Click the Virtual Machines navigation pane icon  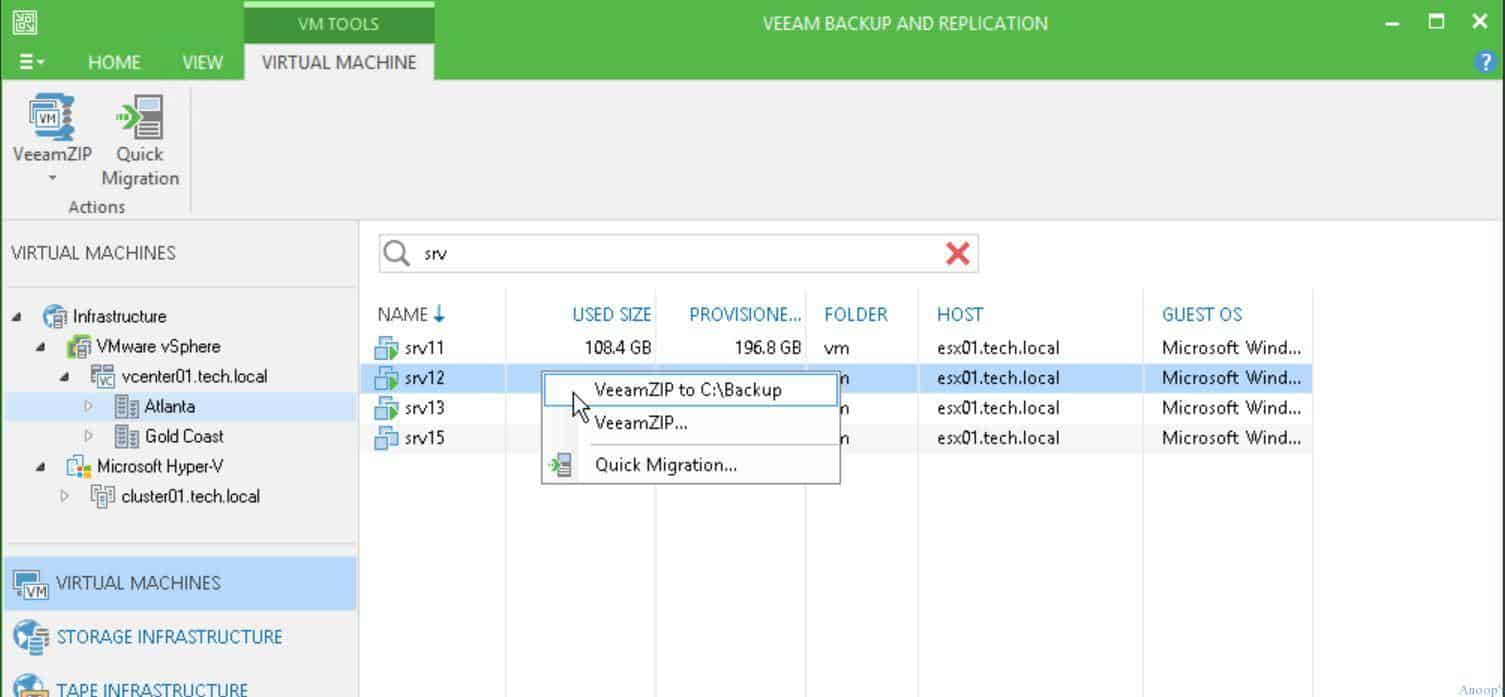pos(31,585)
